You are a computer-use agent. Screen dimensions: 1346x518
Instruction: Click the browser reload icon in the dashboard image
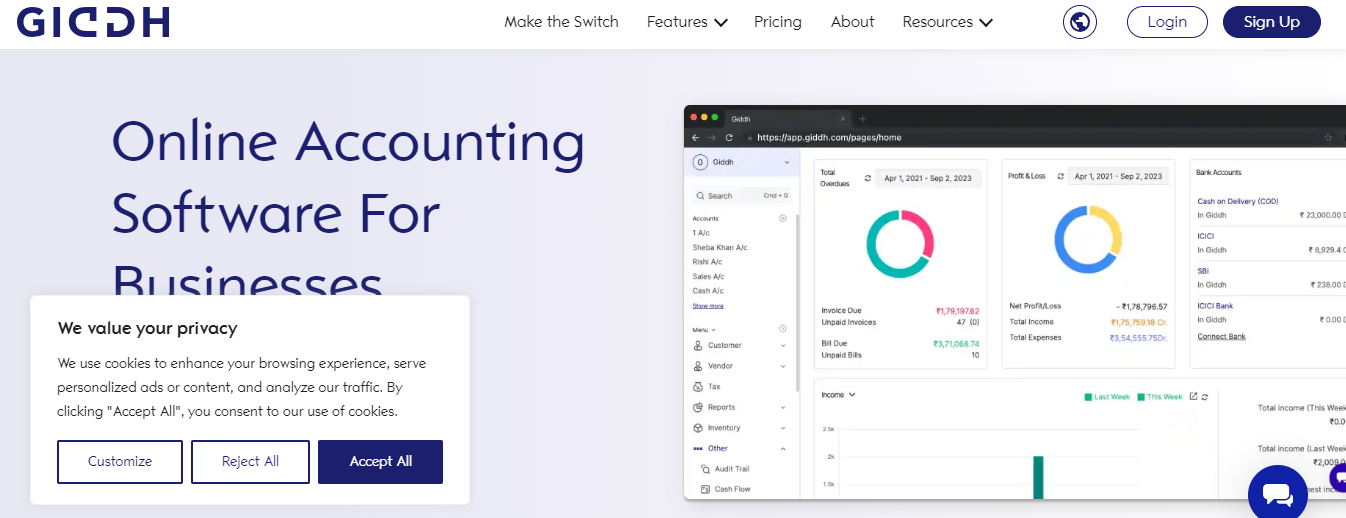[x=730, y=137]
